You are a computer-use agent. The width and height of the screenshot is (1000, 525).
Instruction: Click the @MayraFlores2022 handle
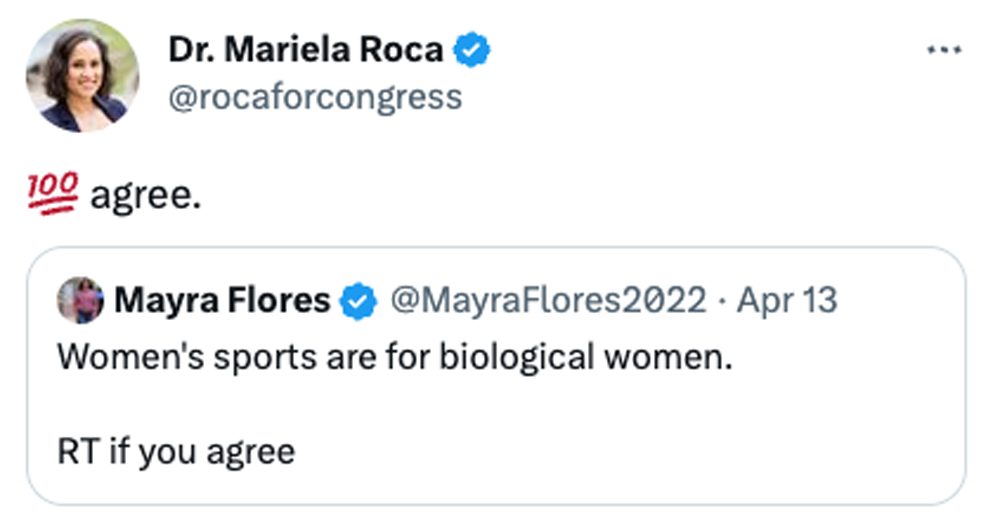(x=547, y=300)
